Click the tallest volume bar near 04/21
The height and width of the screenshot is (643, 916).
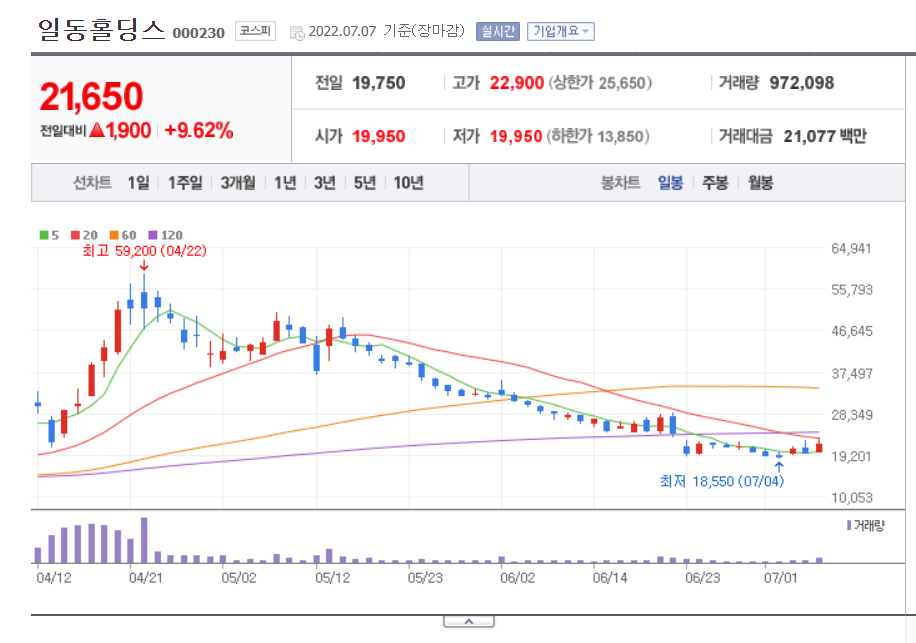coord(144,540)
